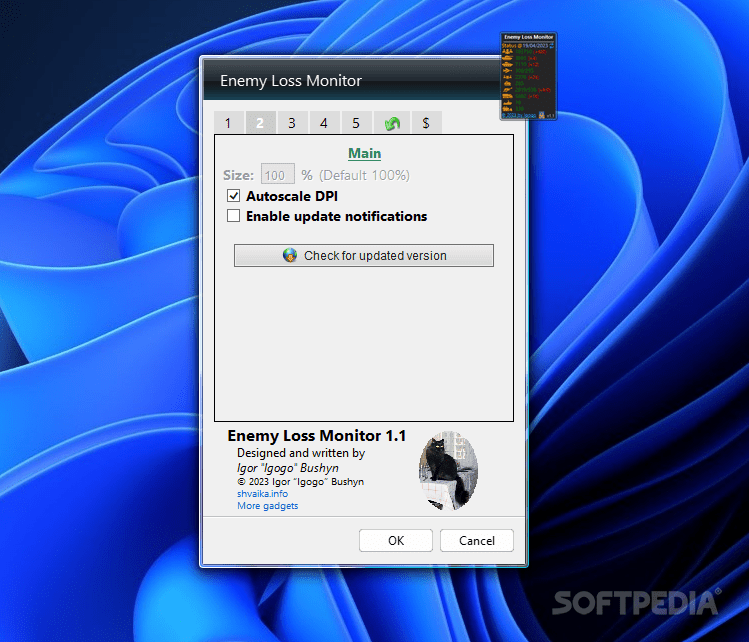Open the More gadgets link
This screenshot has height=642, width=749.
pyautogui.click(x=268, y=505)
